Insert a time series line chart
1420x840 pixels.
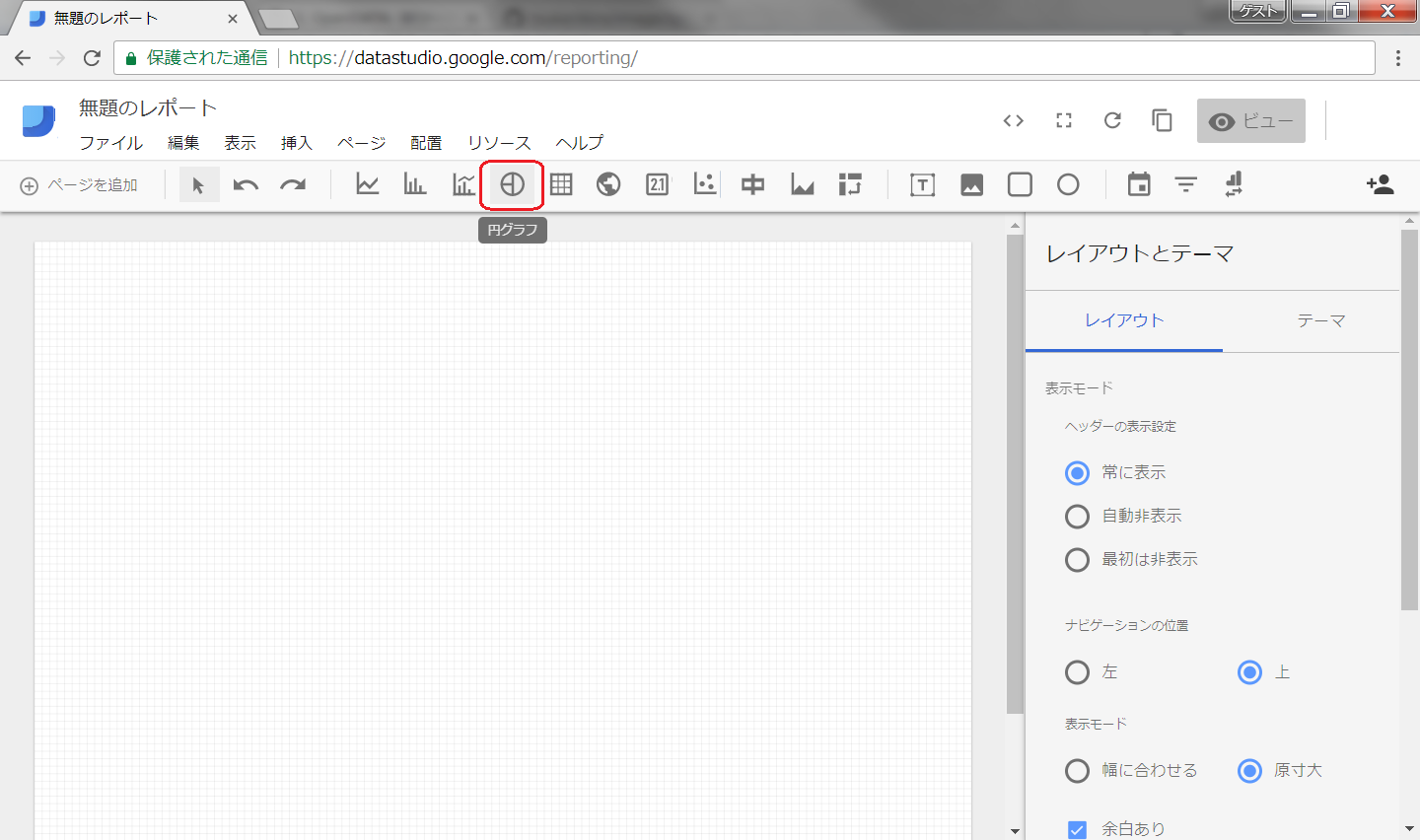pos(368,184)
